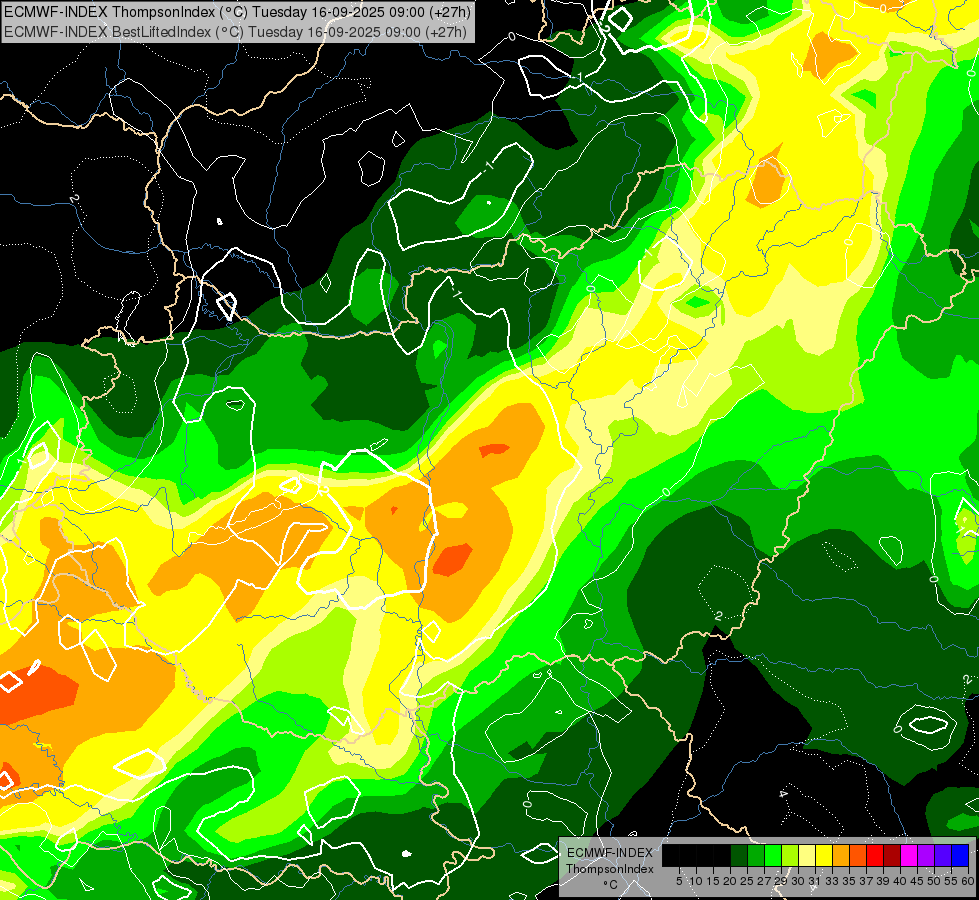Click the legend value label '50'
This screenshot has width=979, height=900.
point(933,881)
